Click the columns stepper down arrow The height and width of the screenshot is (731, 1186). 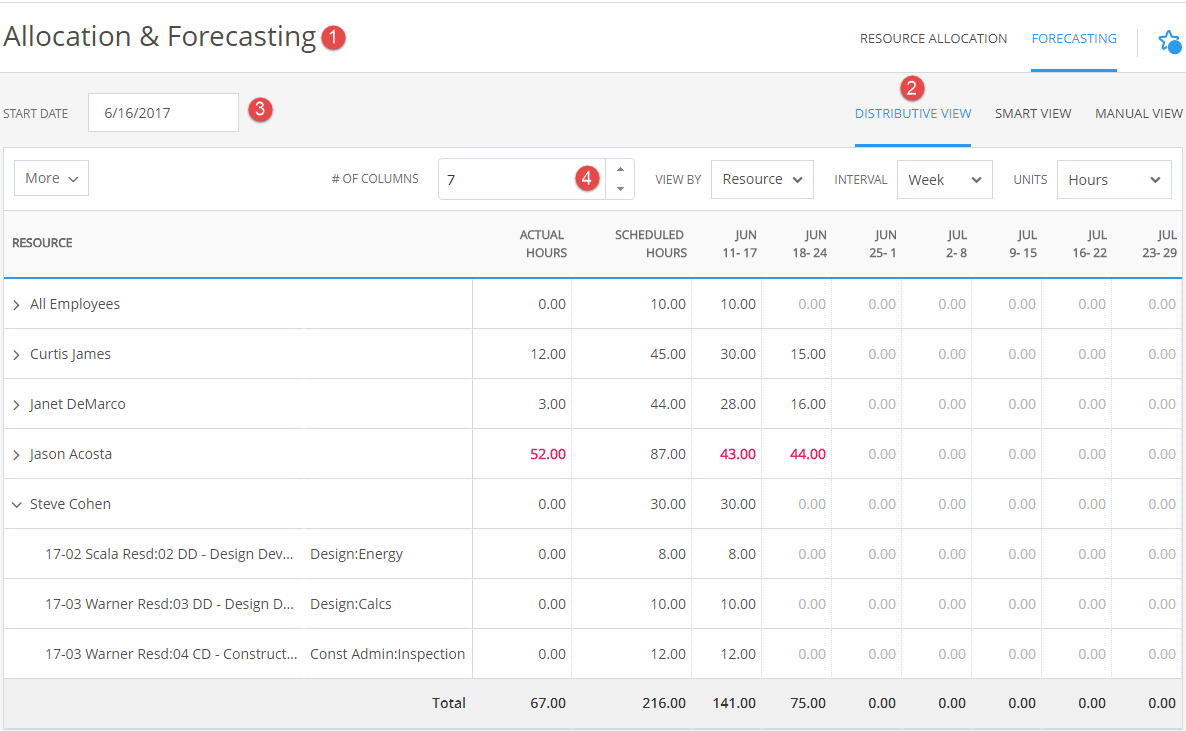(x=619, y=187)
